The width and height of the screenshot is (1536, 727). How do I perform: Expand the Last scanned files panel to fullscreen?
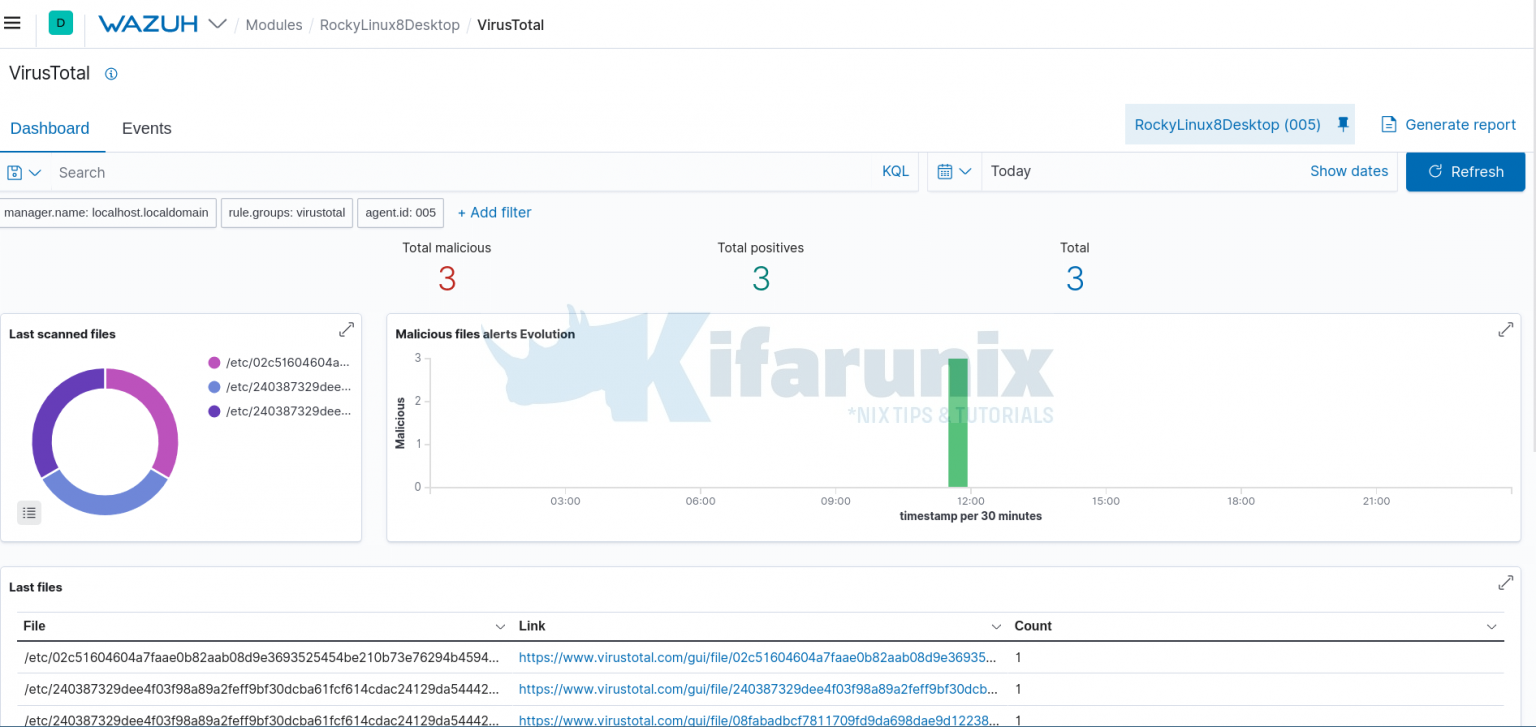coord(346,329)
